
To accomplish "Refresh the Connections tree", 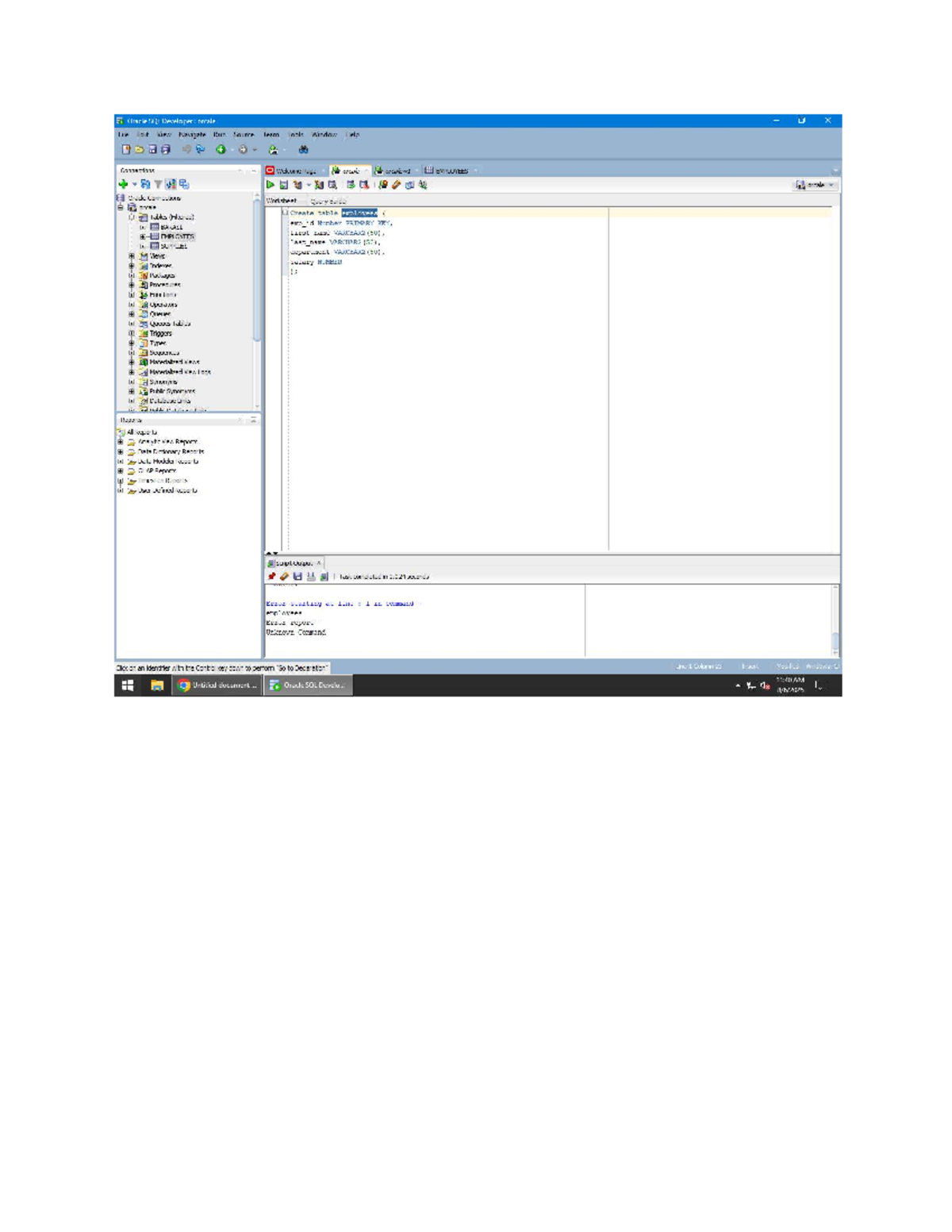I will click(144, 183).
